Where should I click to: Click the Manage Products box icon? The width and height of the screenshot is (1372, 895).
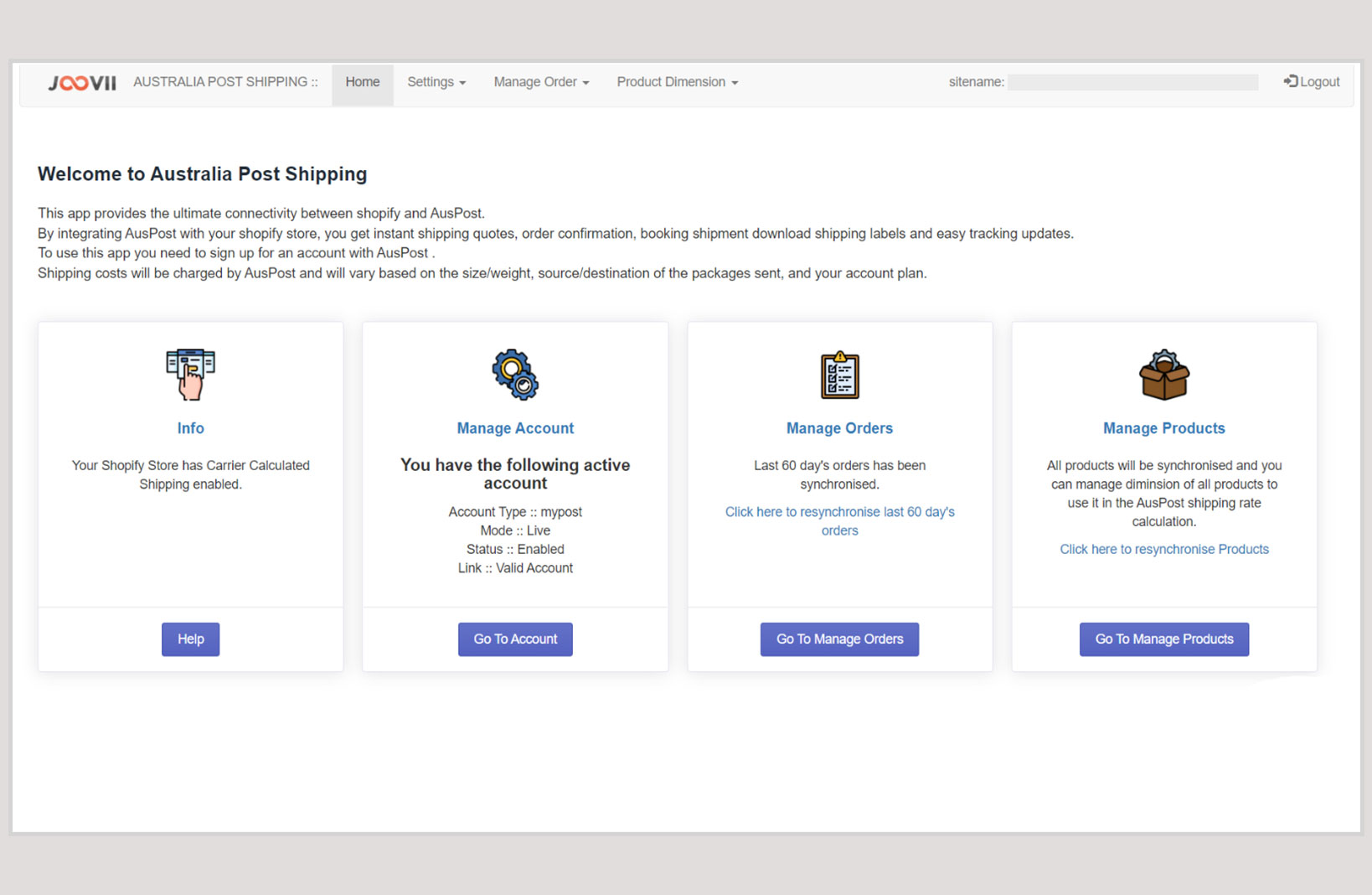pyautogui.click(x=1163, y=375)
